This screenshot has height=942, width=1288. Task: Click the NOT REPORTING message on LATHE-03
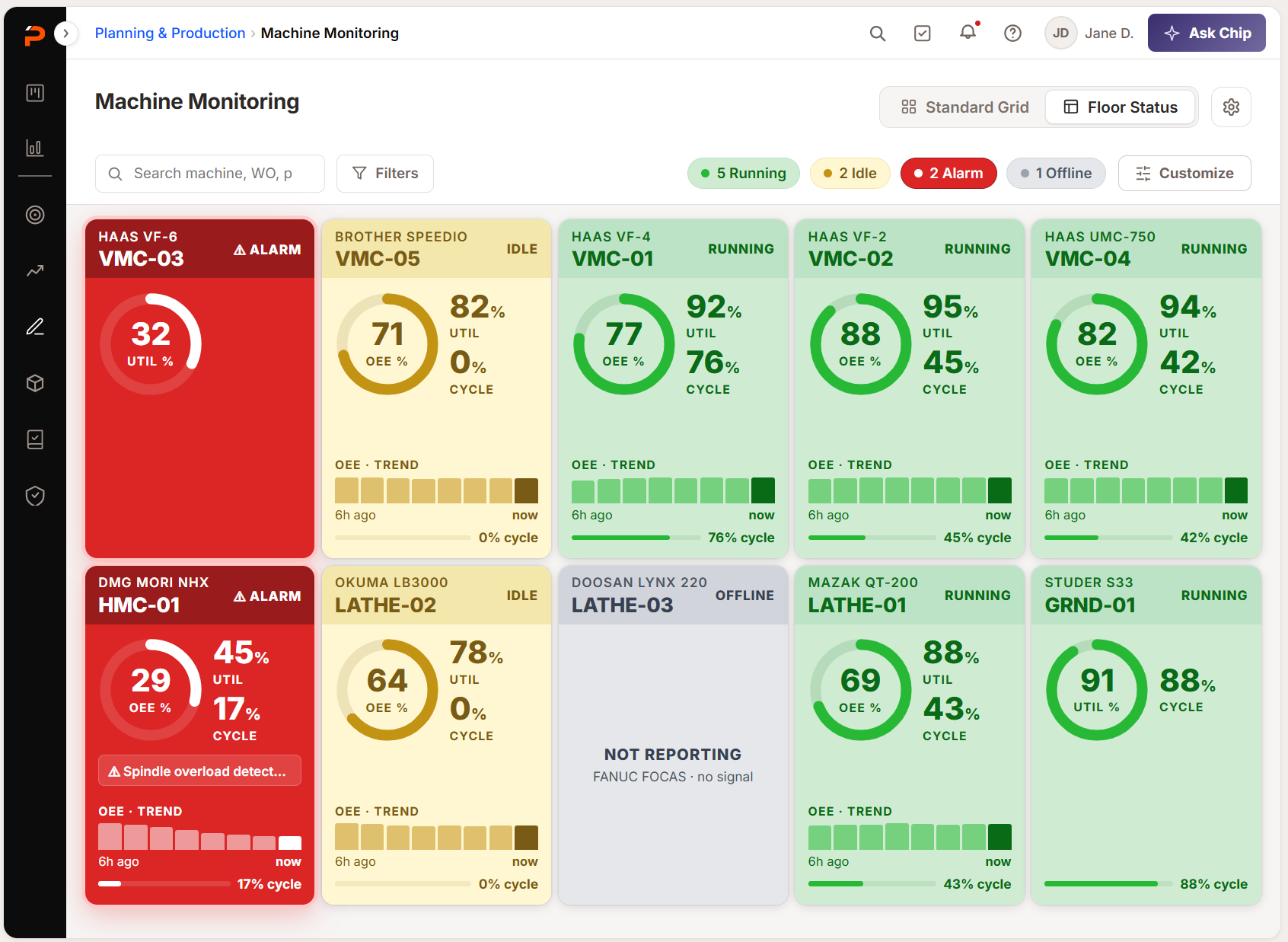coord(673,755)
